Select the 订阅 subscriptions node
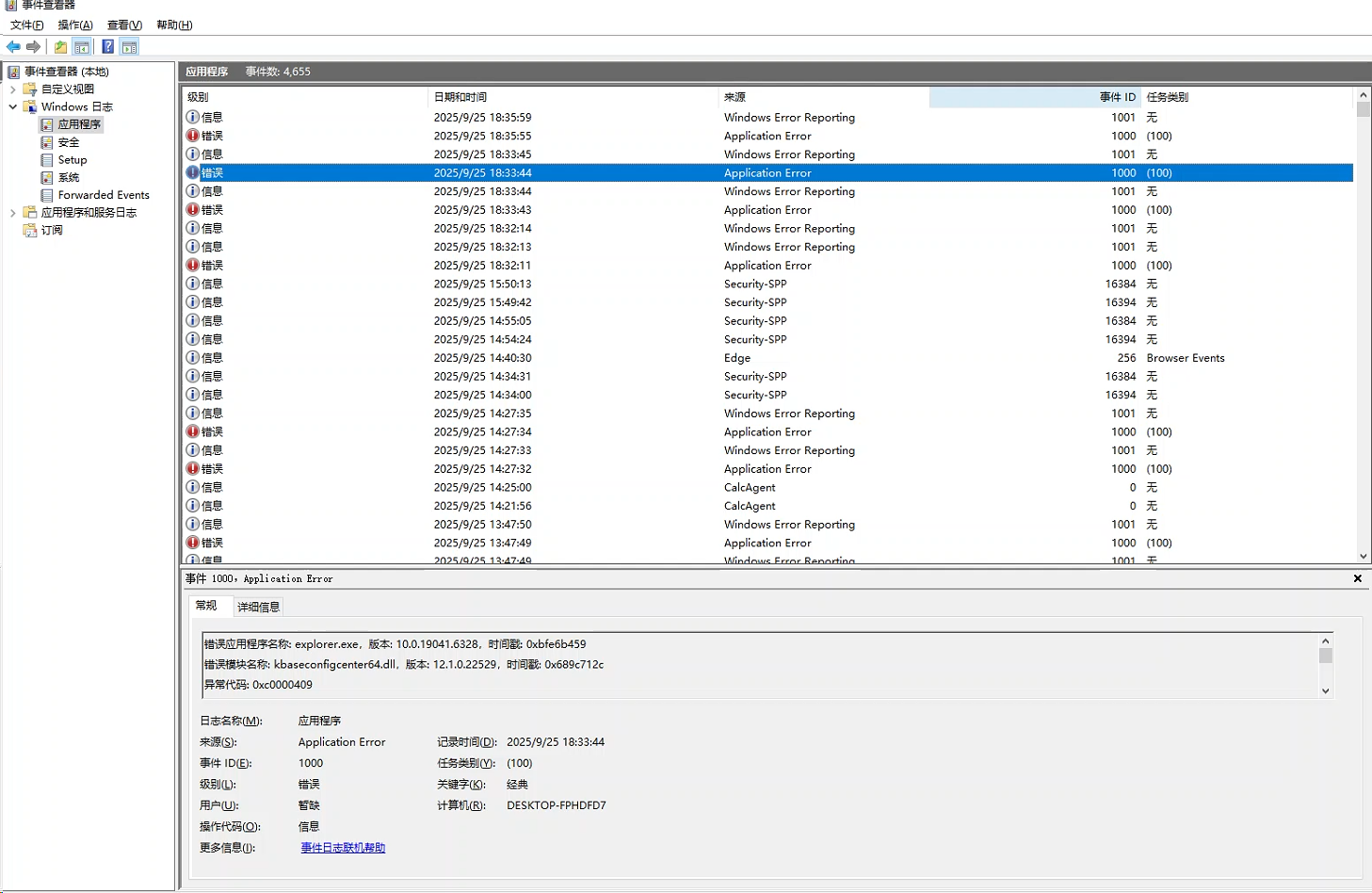 tap(52, 230)
